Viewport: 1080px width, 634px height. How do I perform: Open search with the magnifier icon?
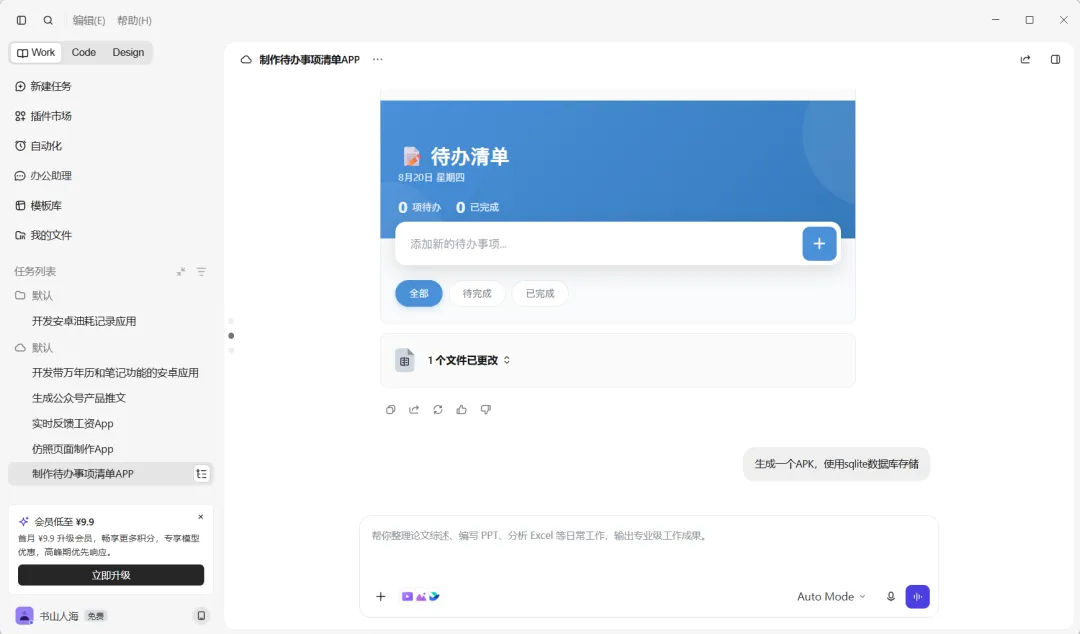click(48, 21)
